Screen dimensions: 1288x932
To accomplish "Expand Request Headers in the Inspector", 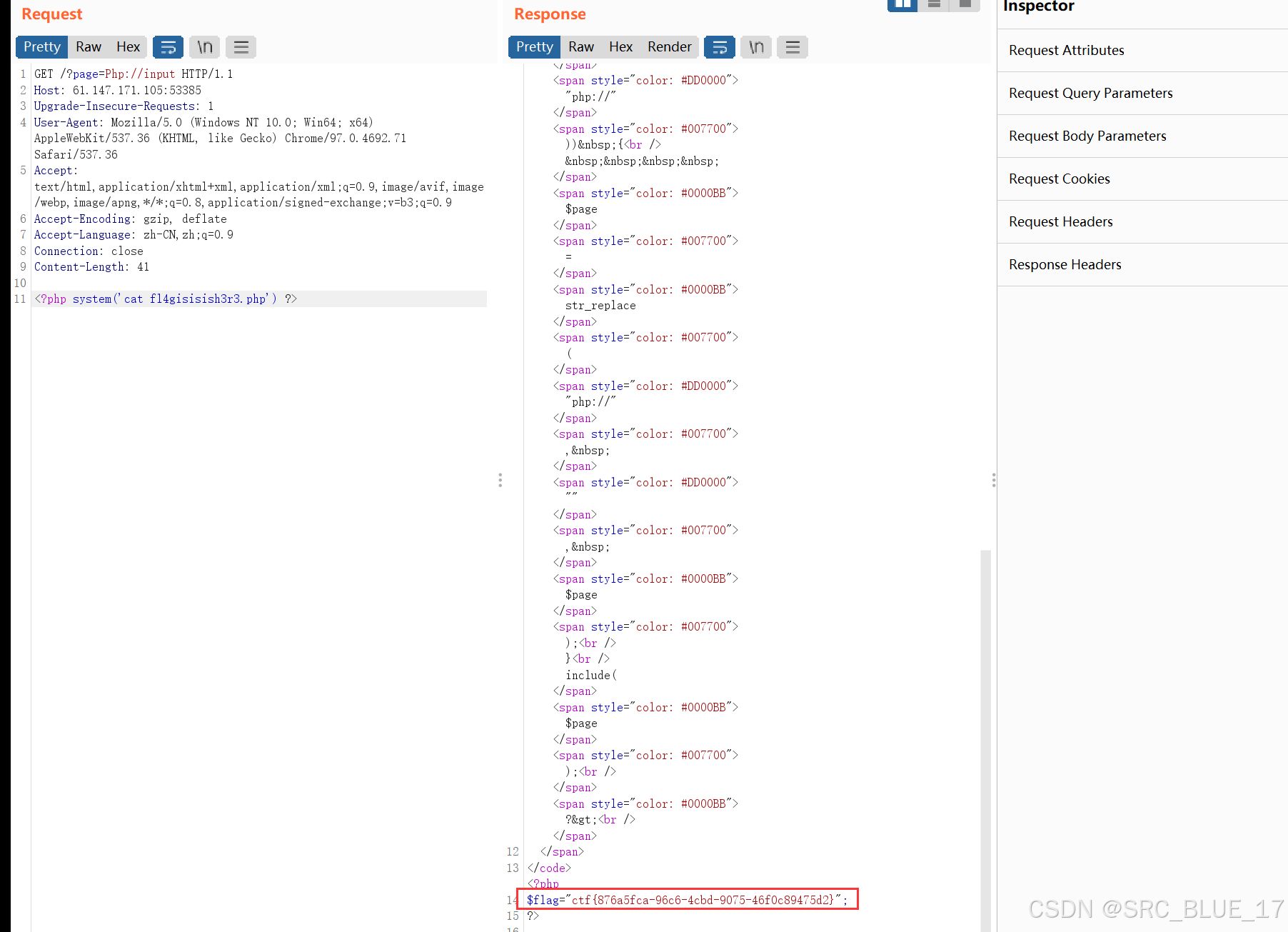I will tap(1060, 222).
